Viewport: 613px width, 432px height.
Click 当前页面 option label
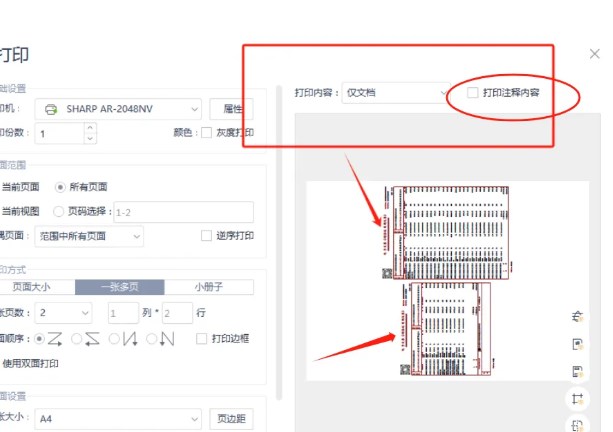[x=20, y=187]
